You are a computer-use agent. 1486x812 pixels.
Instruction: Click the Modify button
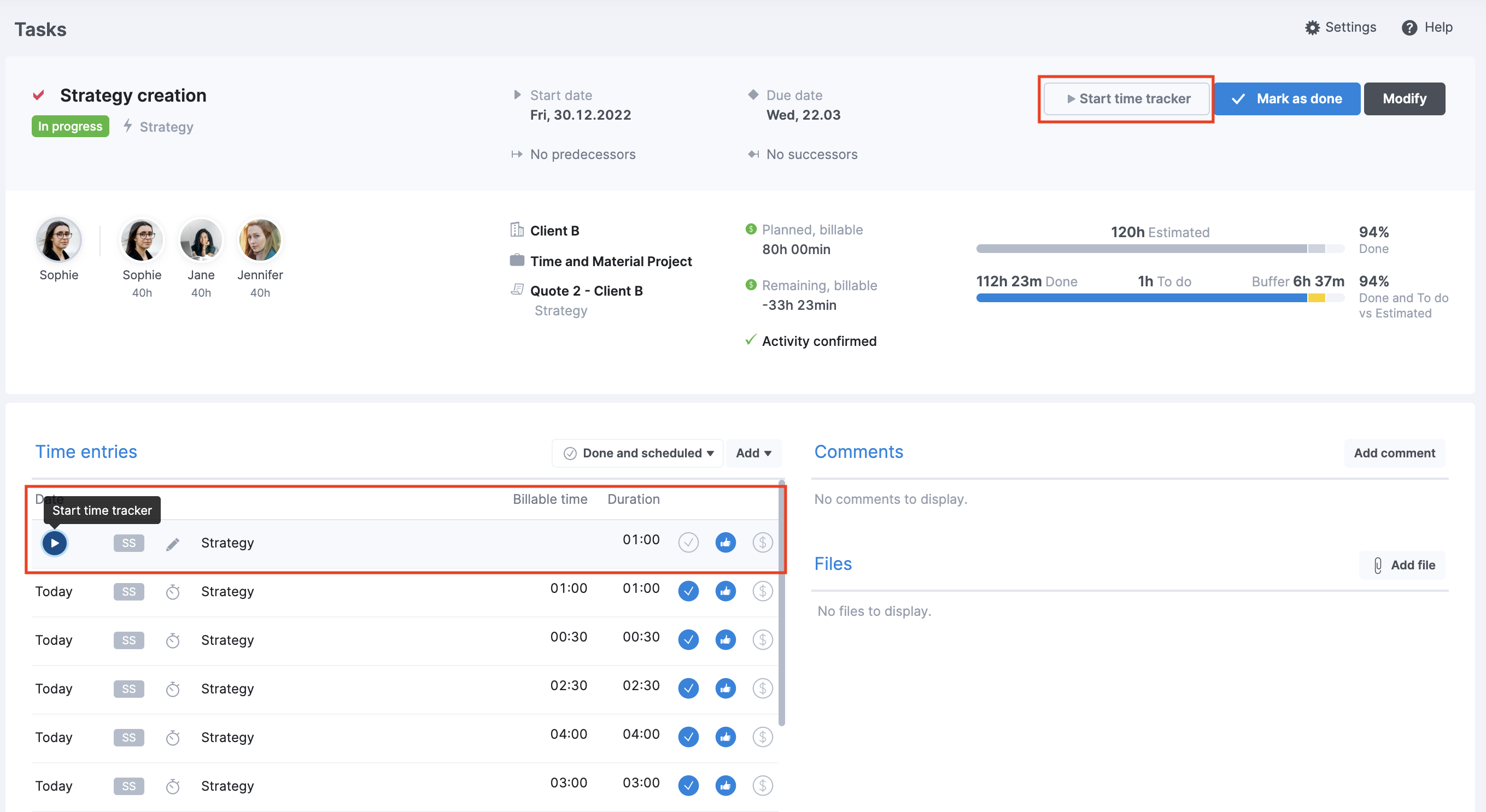tap(1404, 98)
